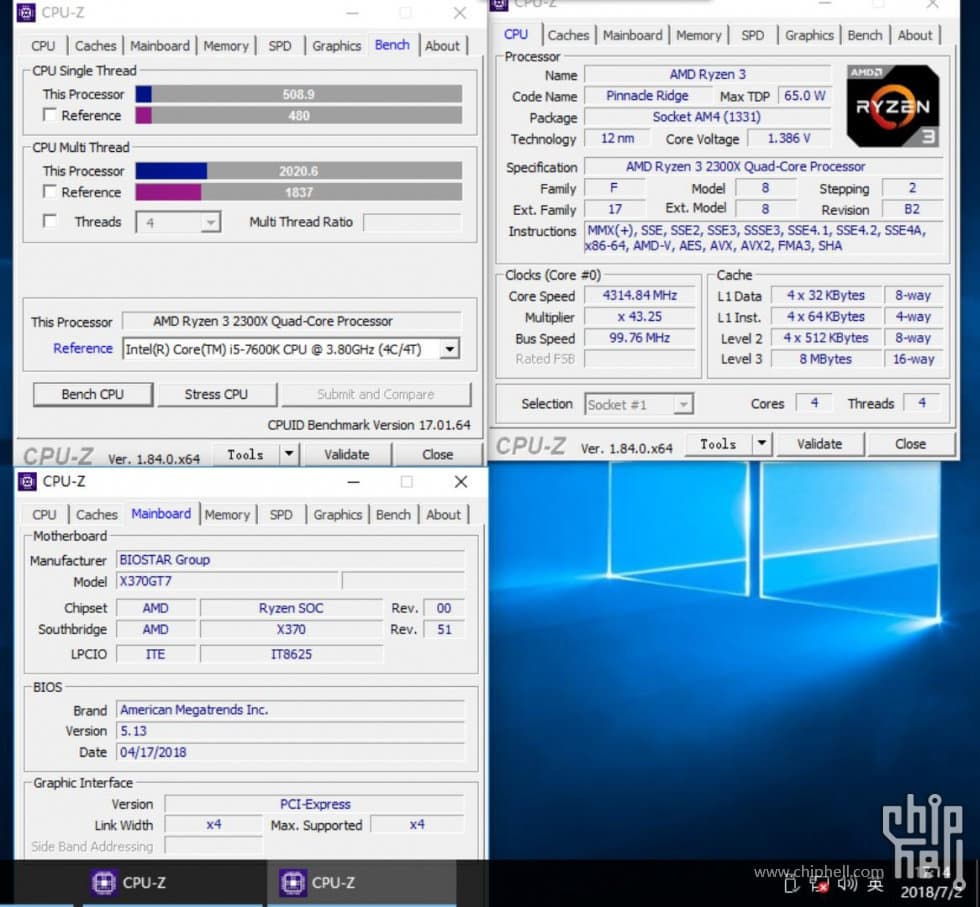Check the Threads checkbox in the Bench tab
Viewport: 980px width, 907px height.
coord(49,221)
